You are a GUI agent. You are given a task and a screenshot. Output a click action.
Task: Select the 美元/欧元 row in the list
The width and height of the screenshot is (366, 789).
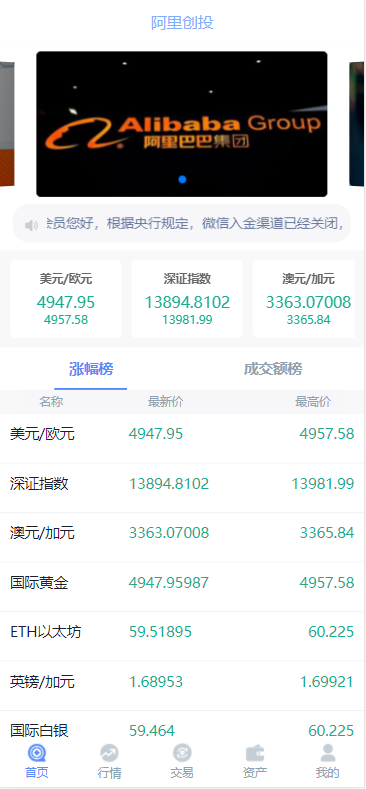182,438
